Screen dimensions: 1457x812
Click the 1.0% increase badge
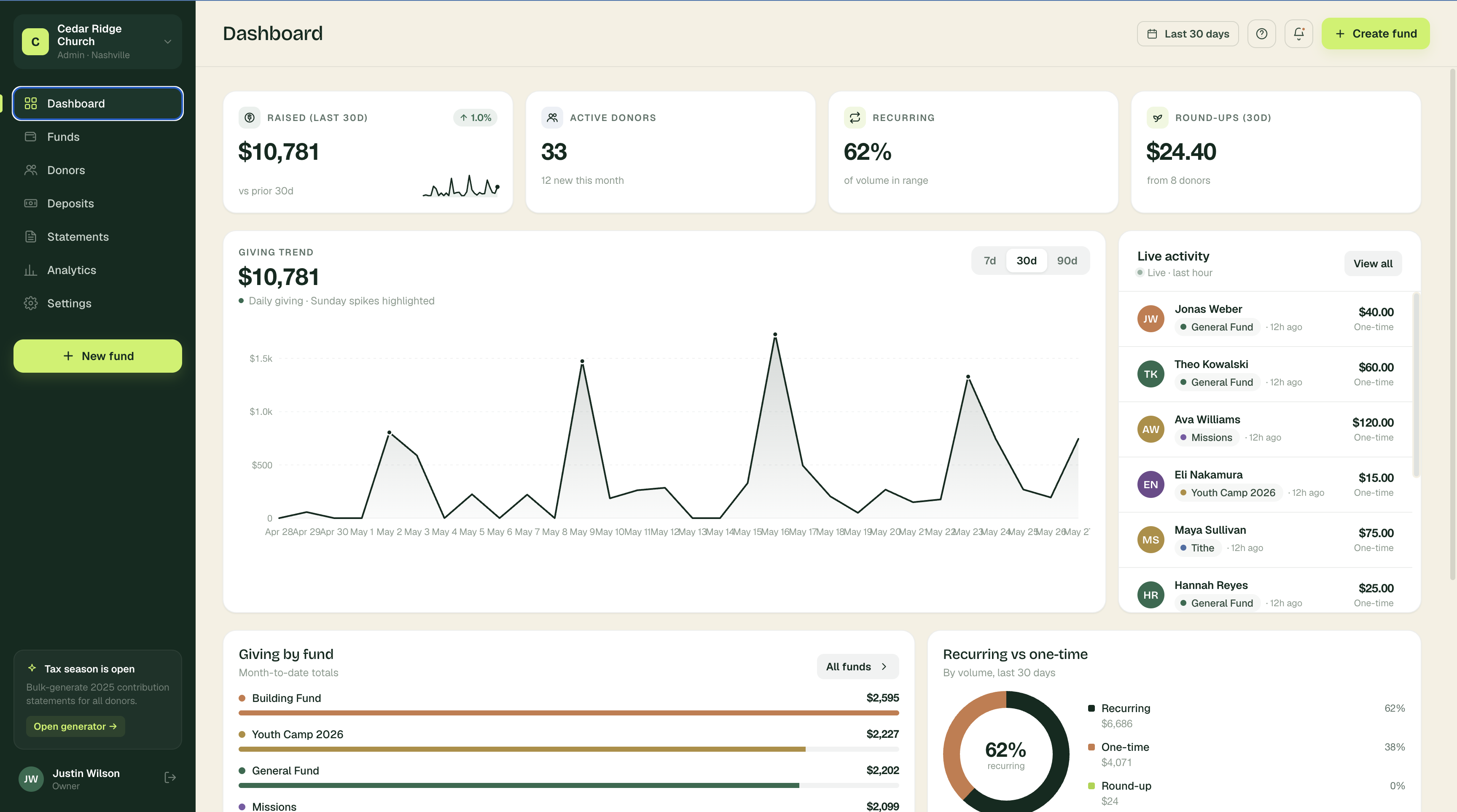pyautogui.click(x=475, y=118)
